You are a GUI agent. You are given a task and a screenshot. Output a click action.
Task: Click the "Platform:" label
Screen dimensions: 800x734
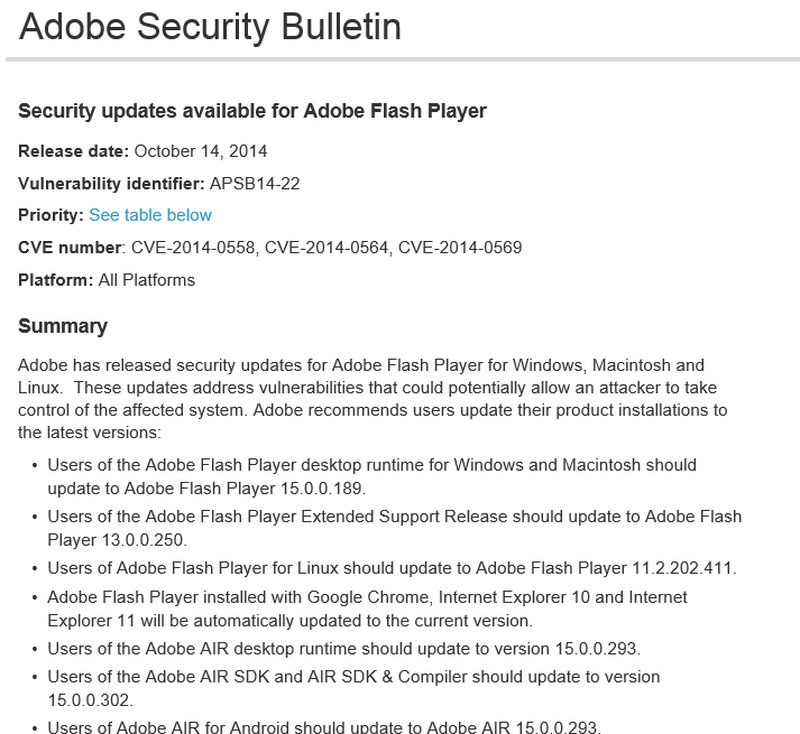coord(56,280)
